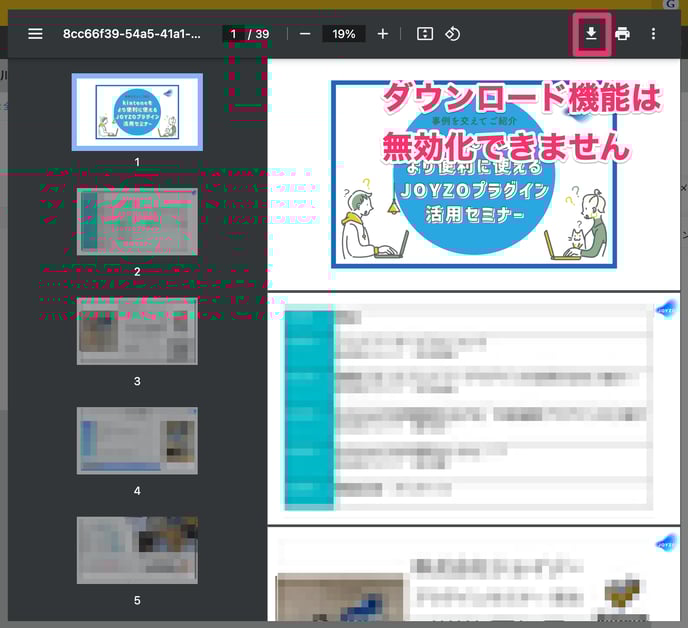Viewport: 688px width, 628px height.
Task: Click the fit to page icon
Action: 425,34
